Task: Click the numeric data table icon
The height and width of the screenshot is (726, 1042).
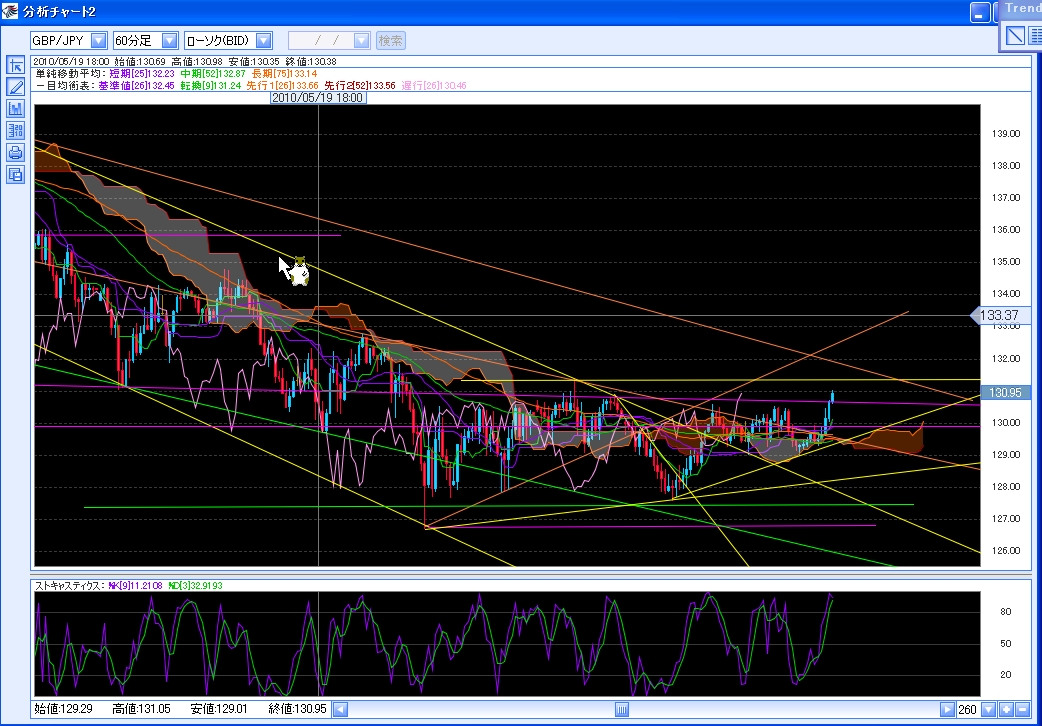Action: [15, 130]
